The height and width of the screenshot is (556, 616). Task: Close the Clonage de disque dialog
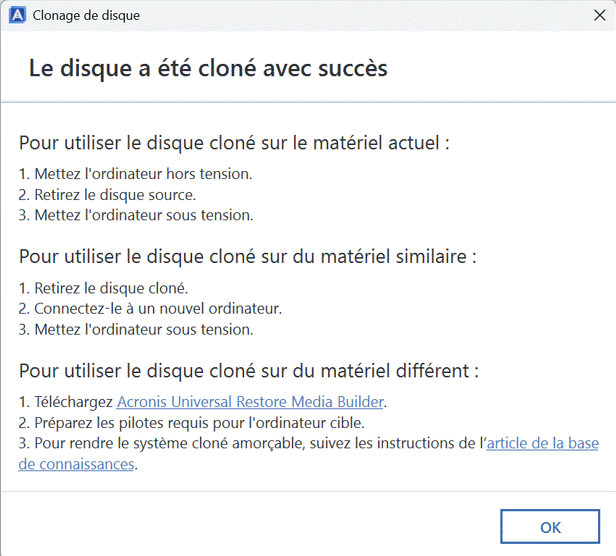[x=600, y=15]
